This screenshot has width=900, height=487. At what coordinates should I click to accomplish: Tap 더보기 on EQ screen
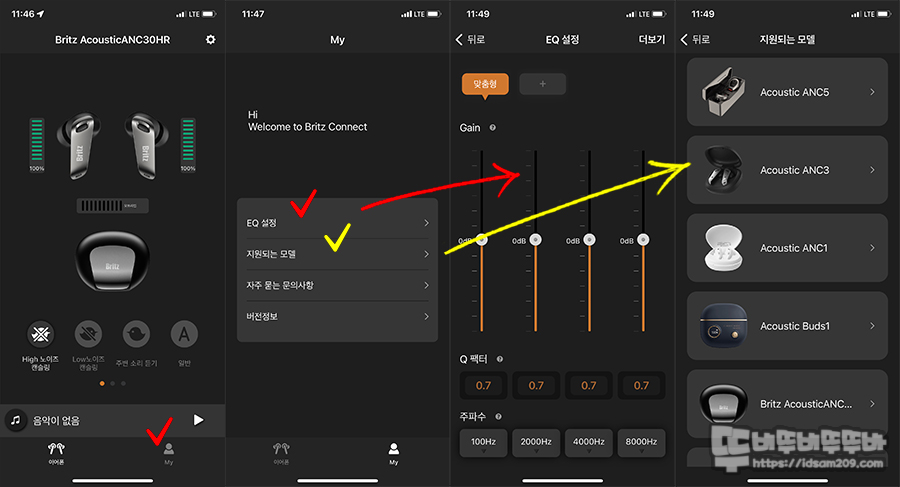652,40
